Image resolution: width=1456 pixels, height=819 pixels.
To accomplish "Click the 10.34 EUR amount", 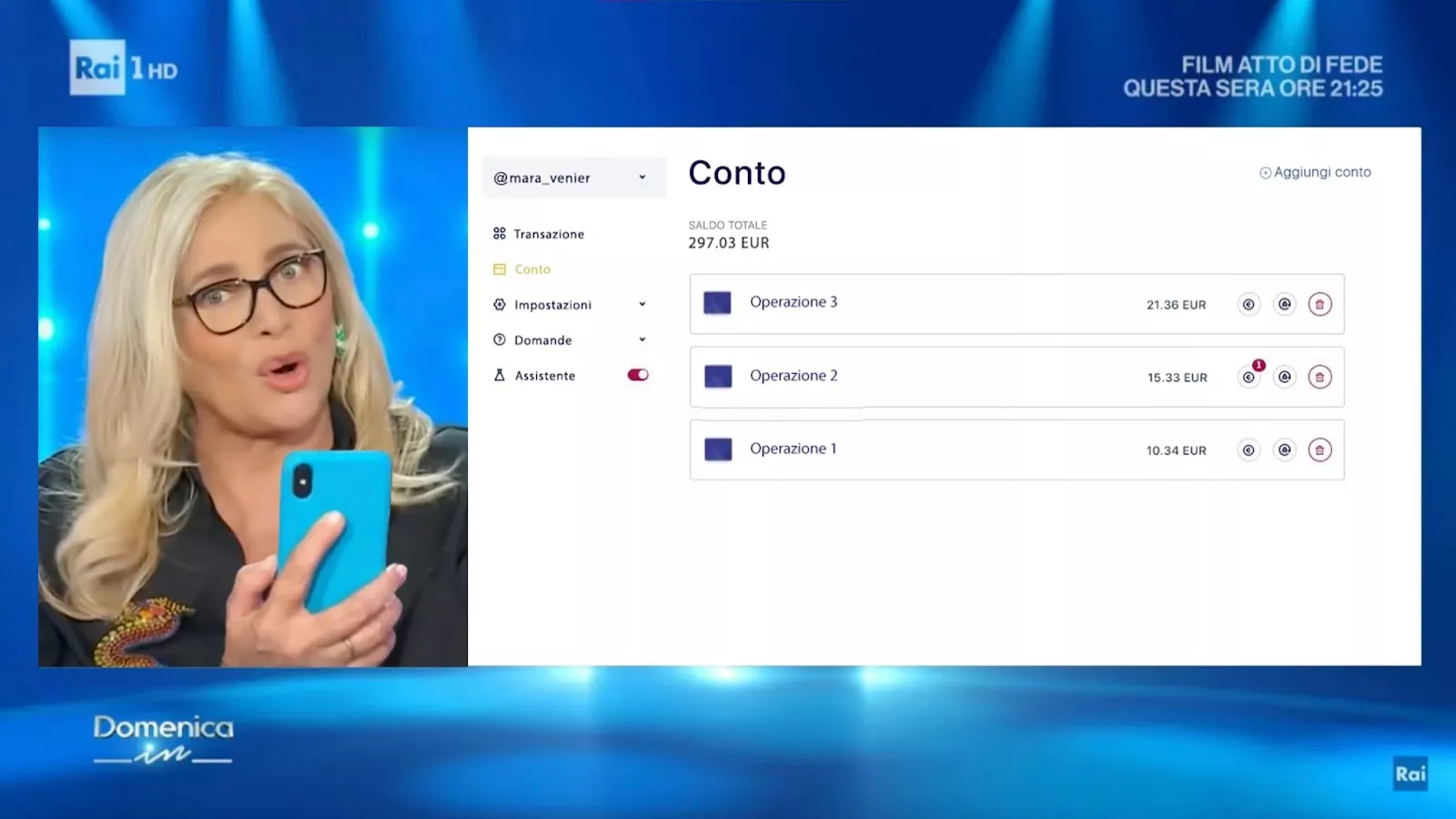I will pyautogui.click(x=1176, y=450).
